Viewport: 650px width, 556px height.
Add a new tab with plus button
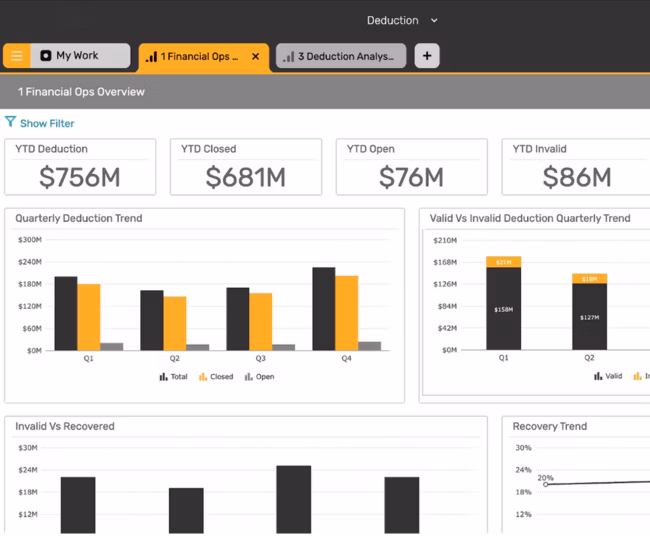427,56
